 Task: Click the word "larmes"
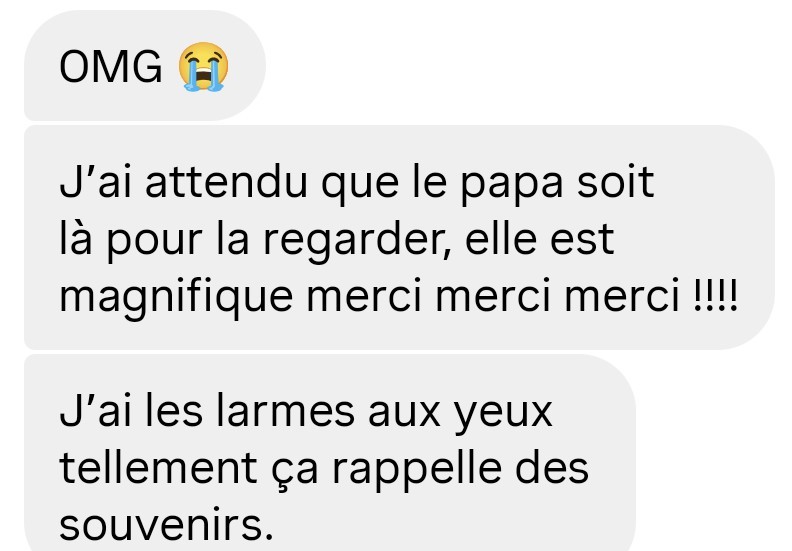coord(285,411)
